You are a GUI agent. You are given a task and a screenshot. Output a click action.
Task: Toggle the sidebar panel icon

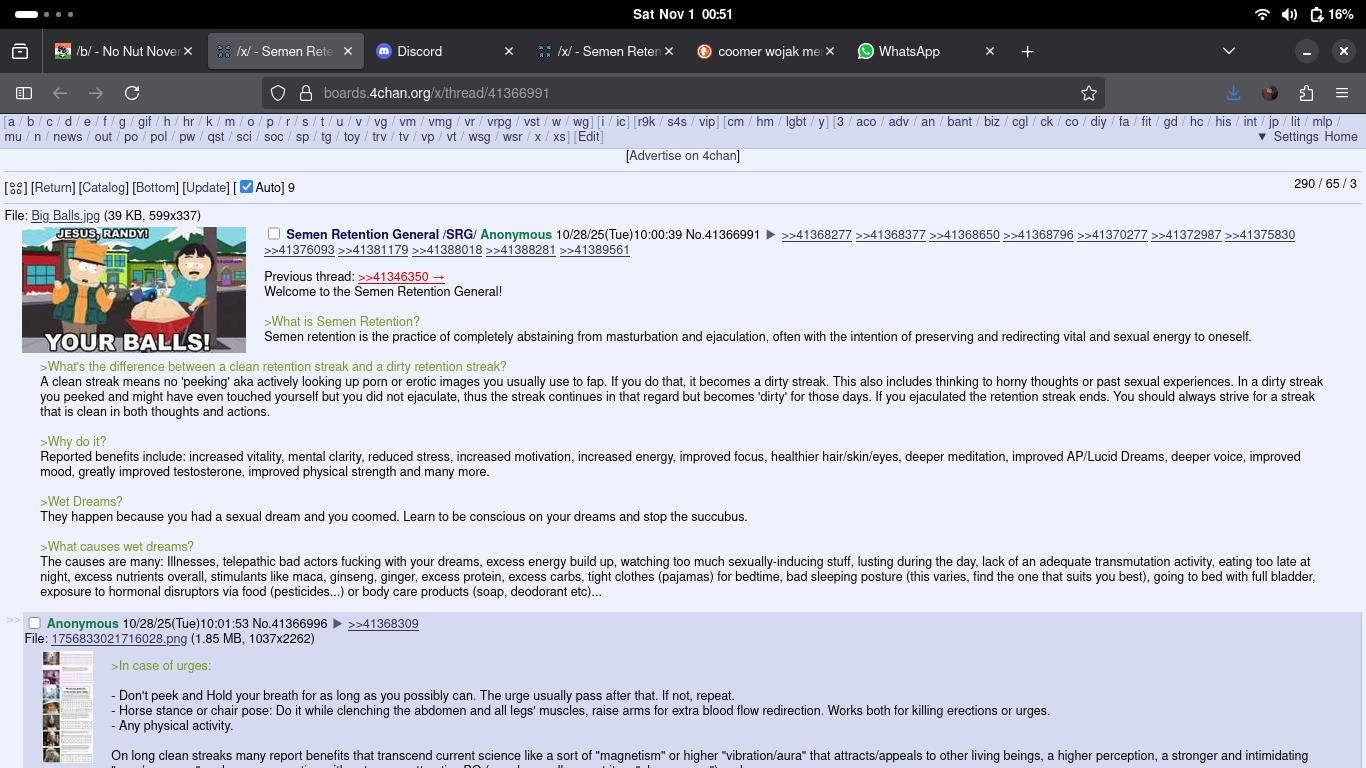24,93
